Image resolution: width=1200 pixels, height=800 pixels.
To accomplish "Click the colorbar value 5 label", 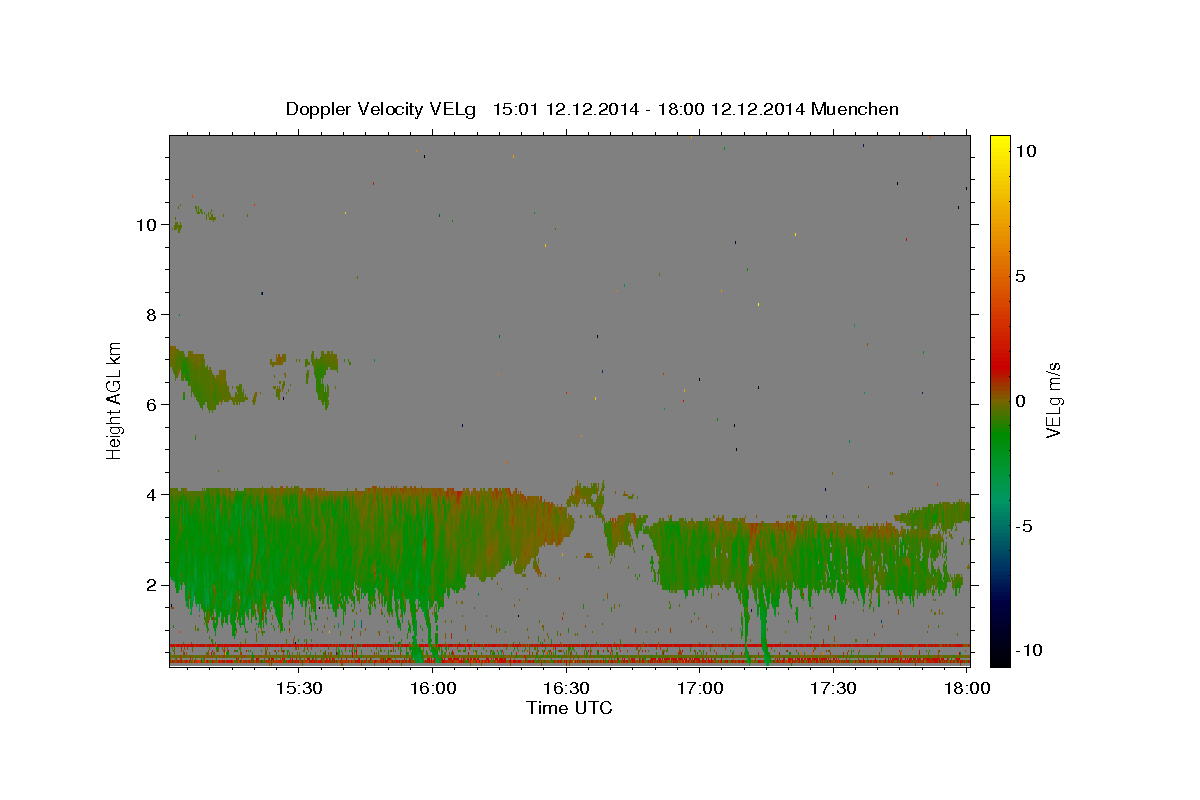I will (1020, 276).
